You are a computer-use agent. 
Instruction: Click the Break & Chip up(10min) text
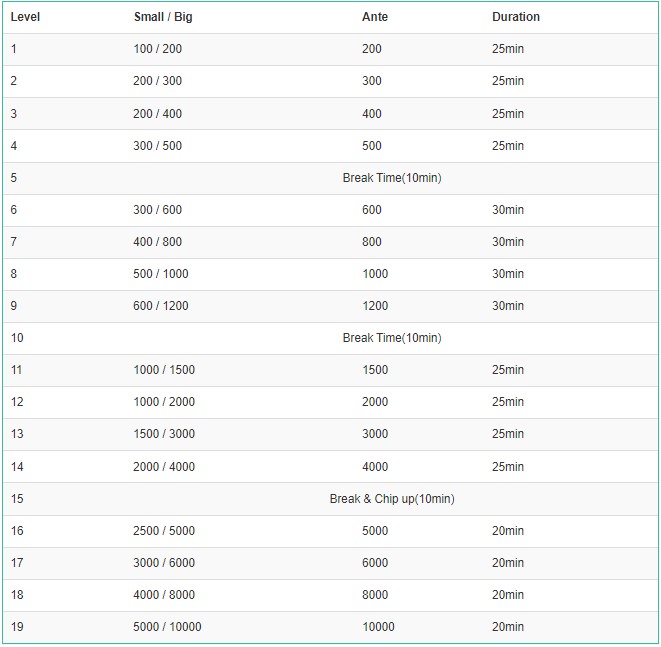(392, 499)
